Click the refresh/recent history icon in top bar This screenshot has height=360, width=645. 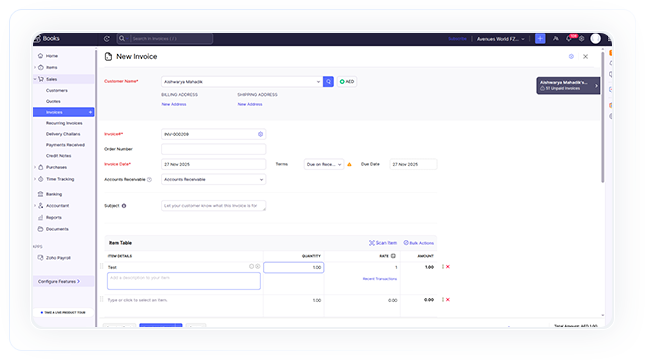(107, 39)
